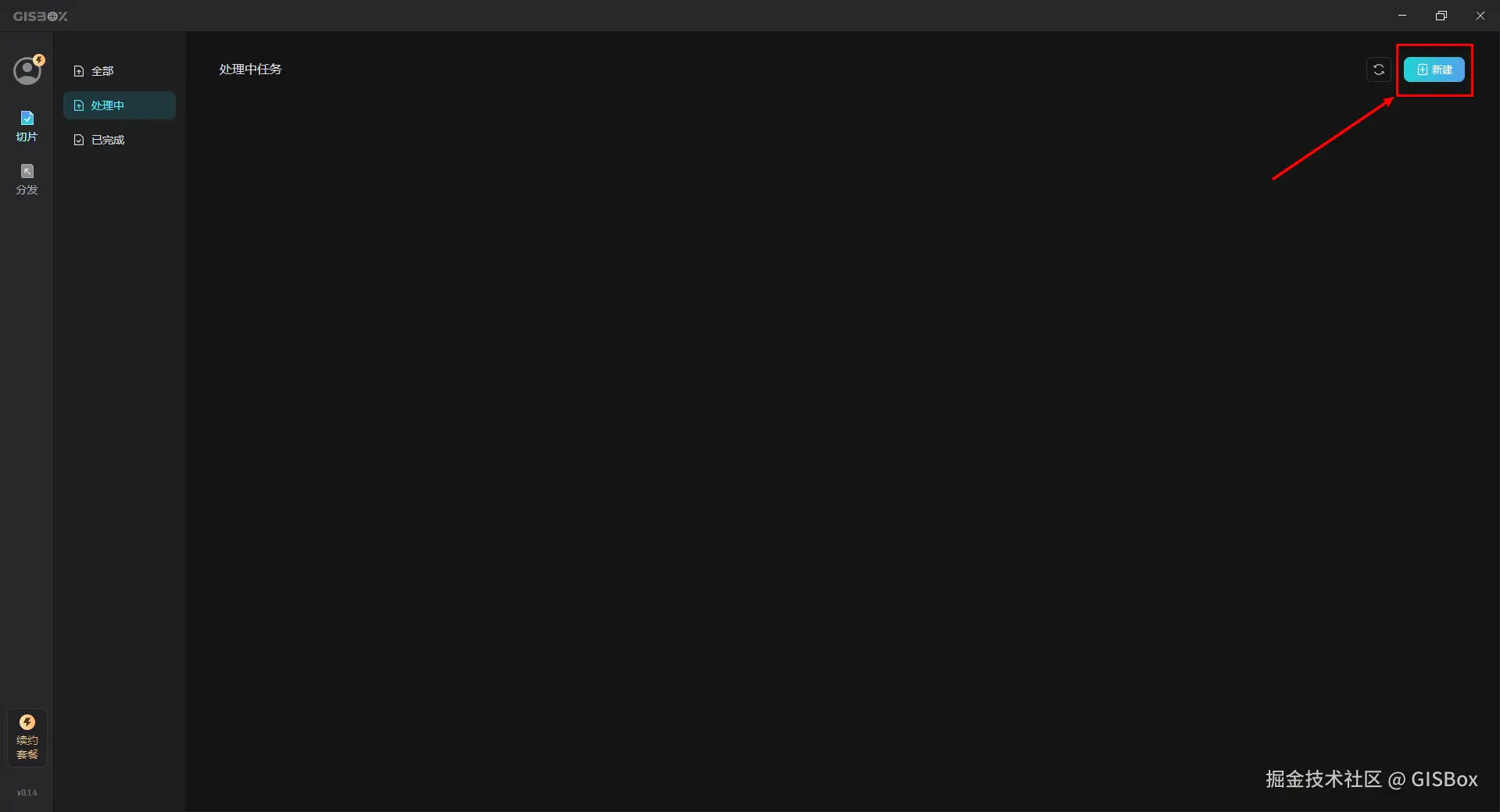Click the v0.1.4 version label

(27, 792)
